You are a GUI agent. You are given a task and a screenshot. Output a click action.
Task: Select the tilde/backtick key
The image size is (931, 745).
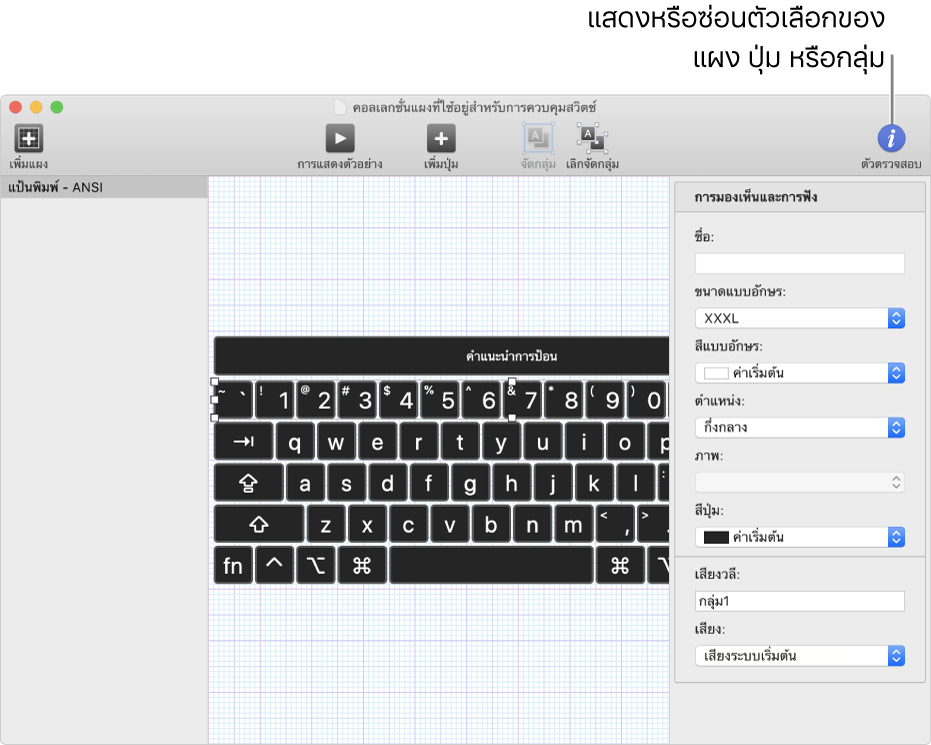click(233, 400)
